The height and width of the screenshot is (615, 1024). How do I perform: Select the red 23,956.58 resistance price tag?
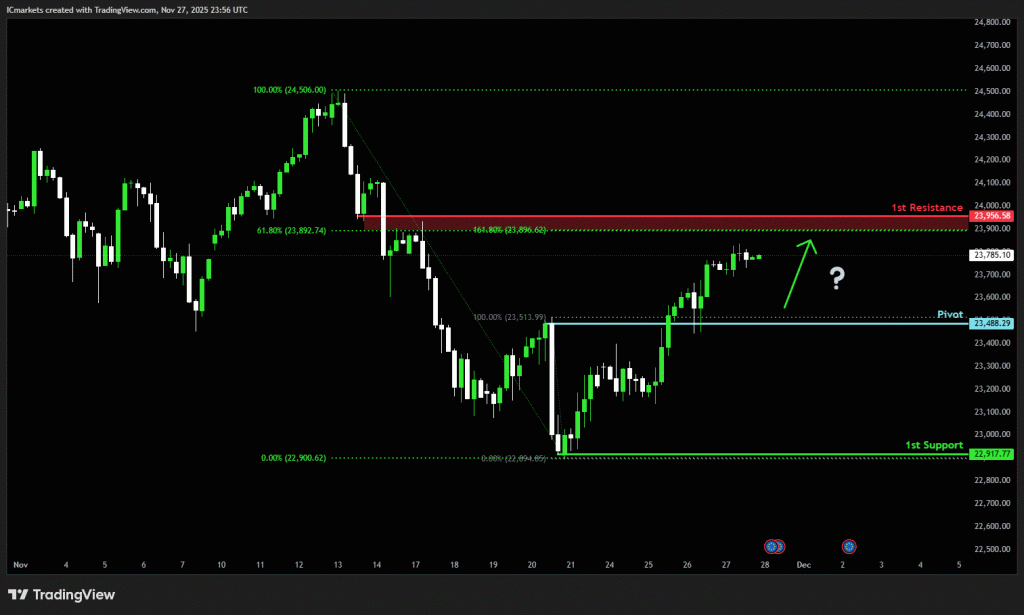992,215
